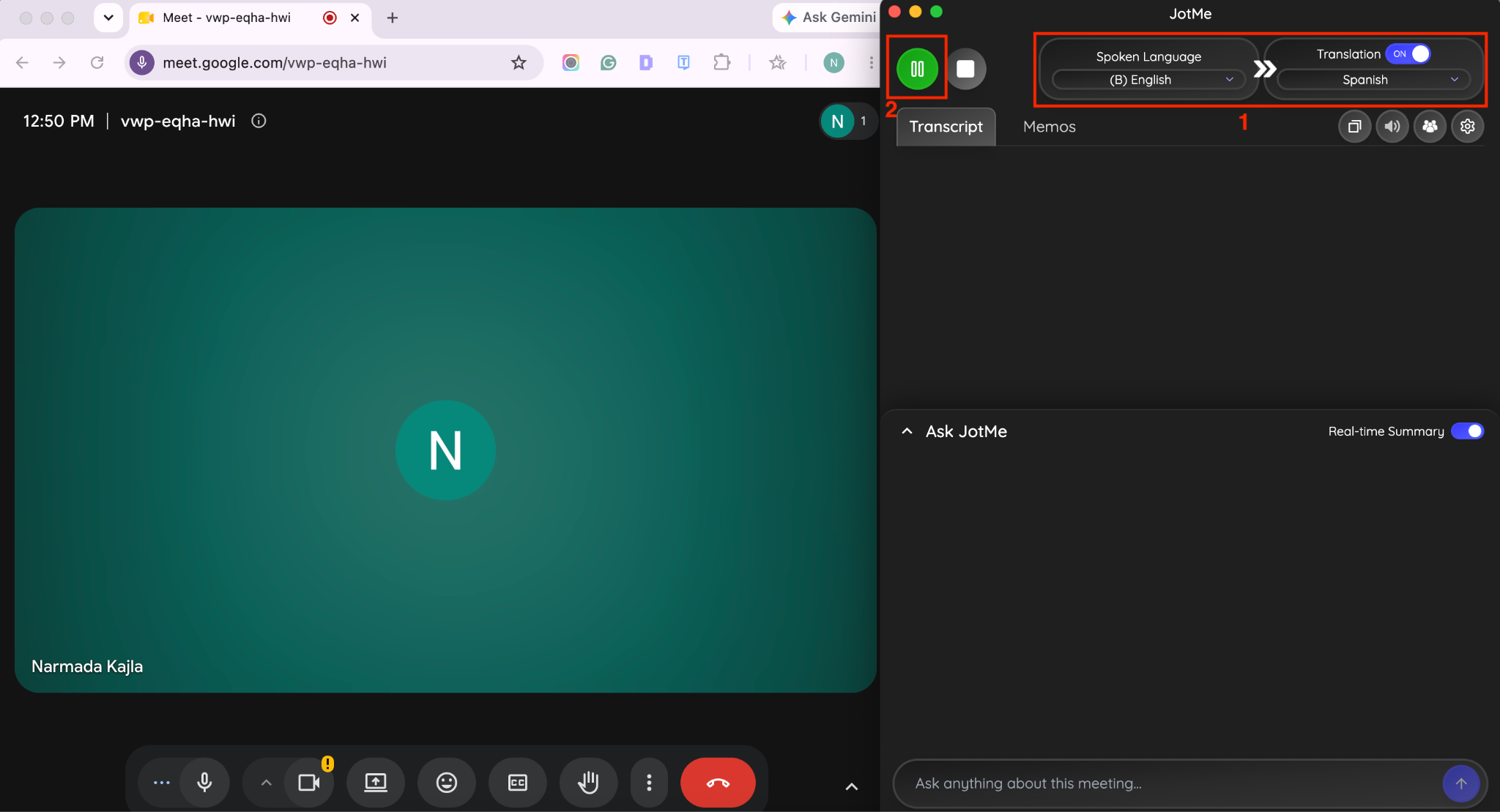Screen dimensions: 1500x812
Task: Click the vwp-eqha-hwi meeting code text
Action: (x=178, y=121)
